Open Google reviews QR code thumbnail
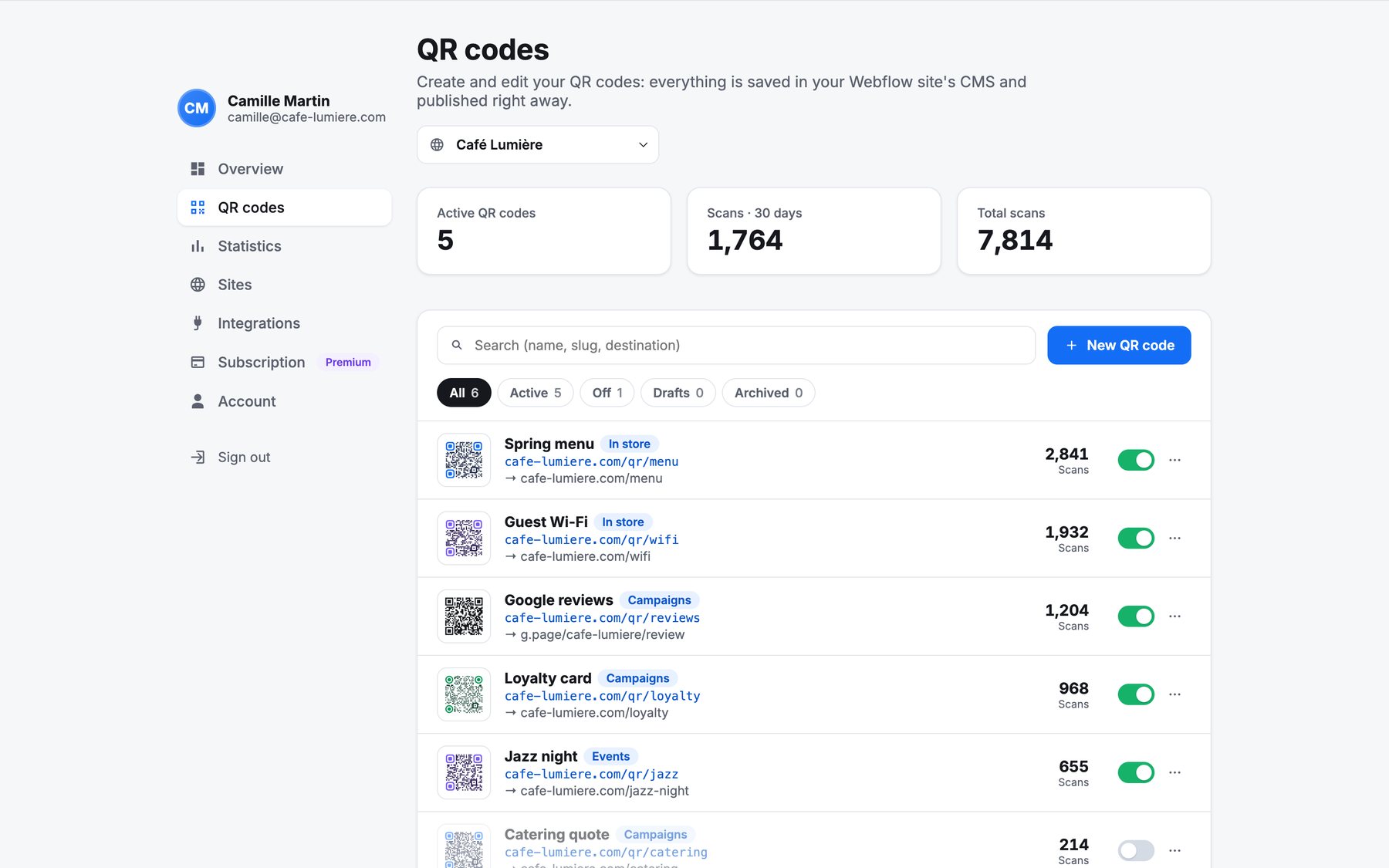This screenshot has height=868, width=1389. point(464,616)
